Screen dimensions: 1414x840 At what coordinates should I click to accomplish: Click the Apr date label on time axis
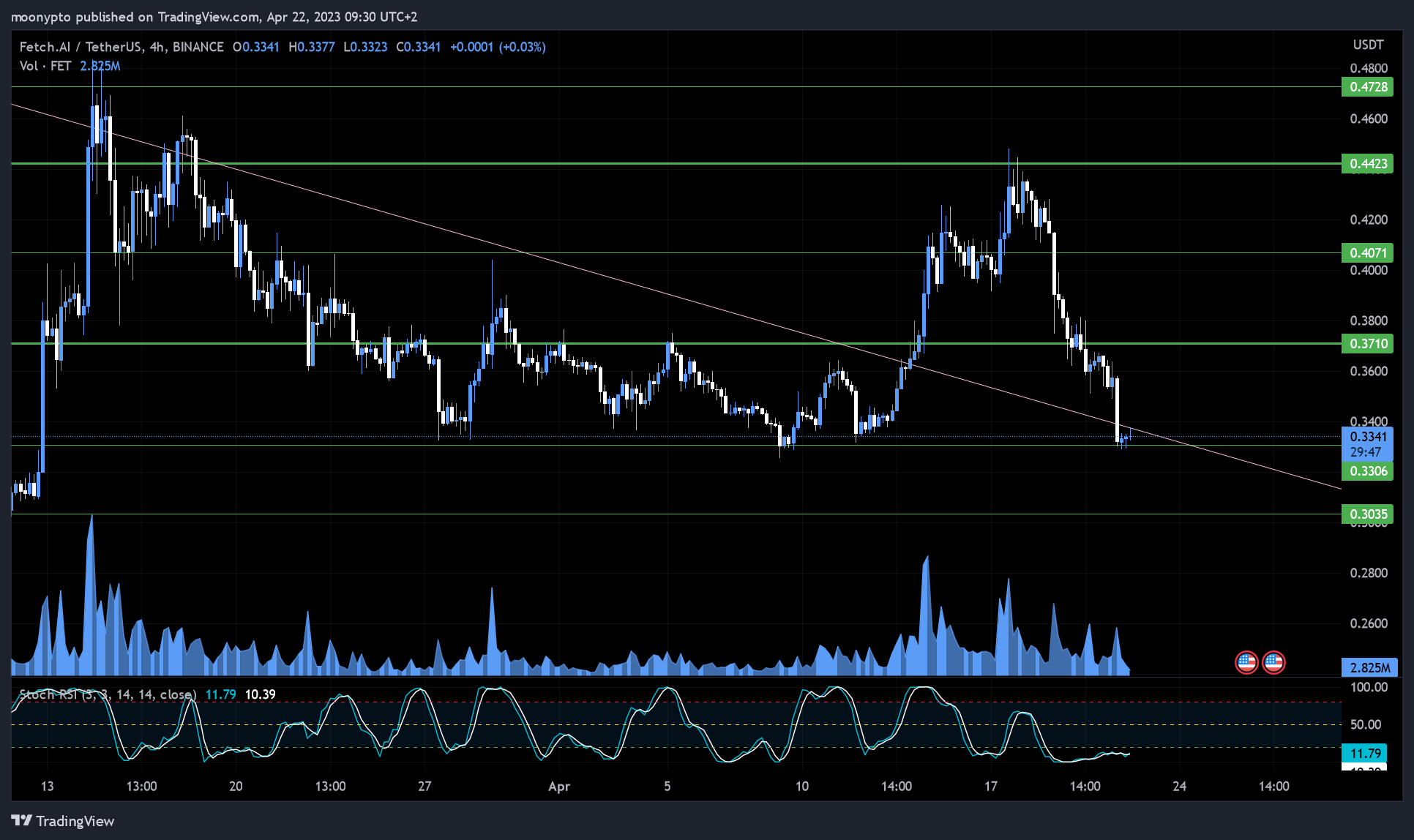(559, 787)
